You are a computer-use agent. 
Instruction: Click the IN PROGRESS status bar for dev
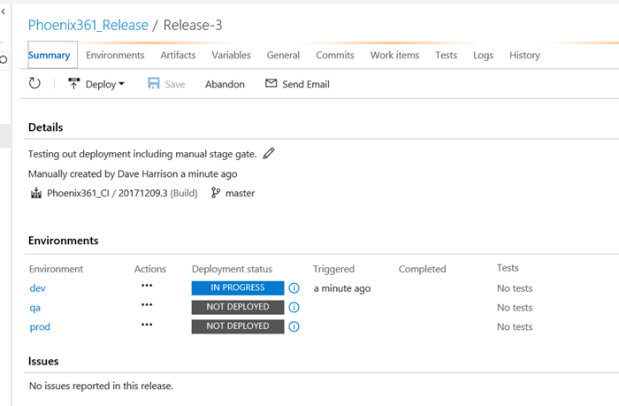[x=237, y=288]
